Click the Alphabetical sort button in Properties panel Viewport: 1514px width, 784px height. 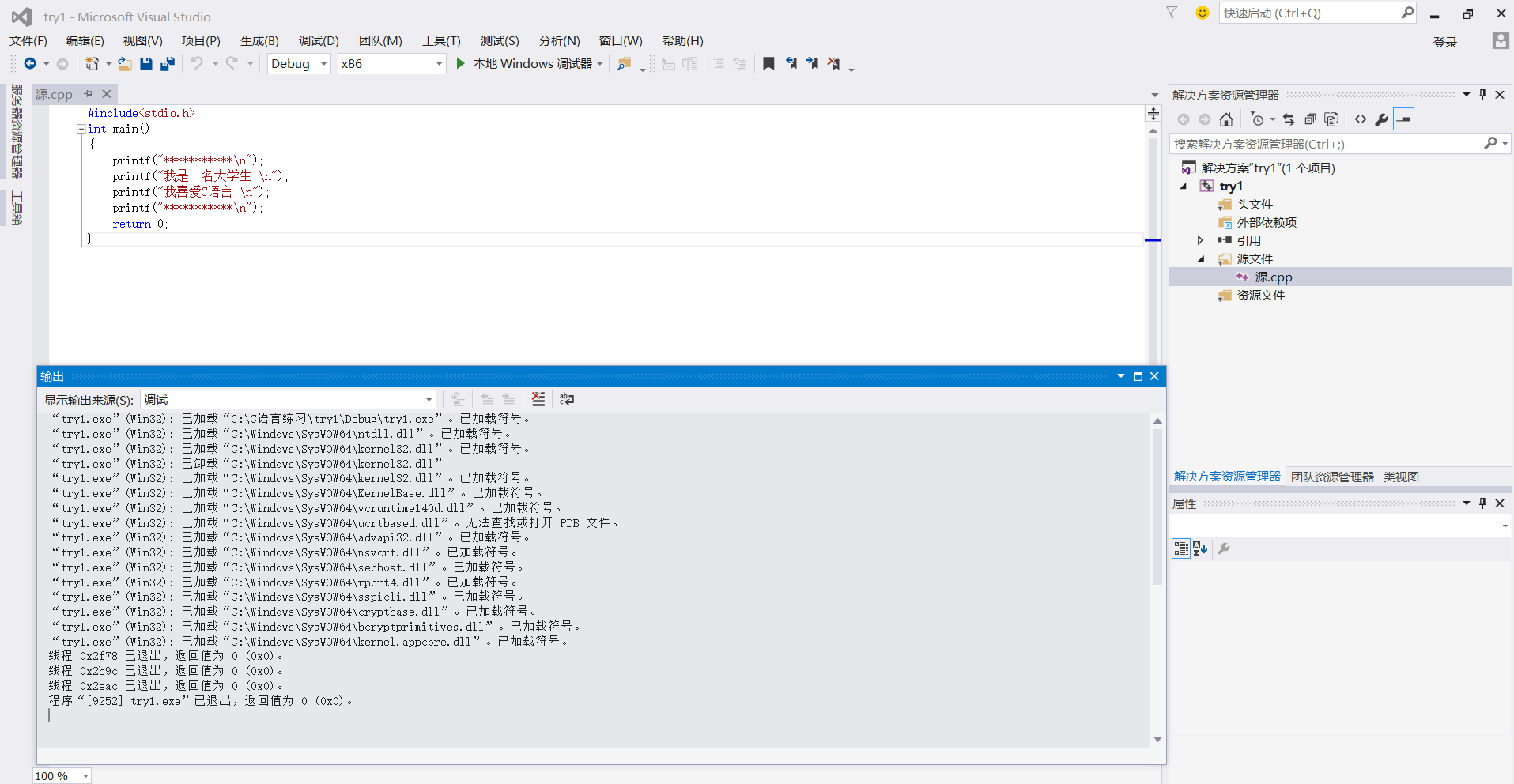[x=1200, y=548]
